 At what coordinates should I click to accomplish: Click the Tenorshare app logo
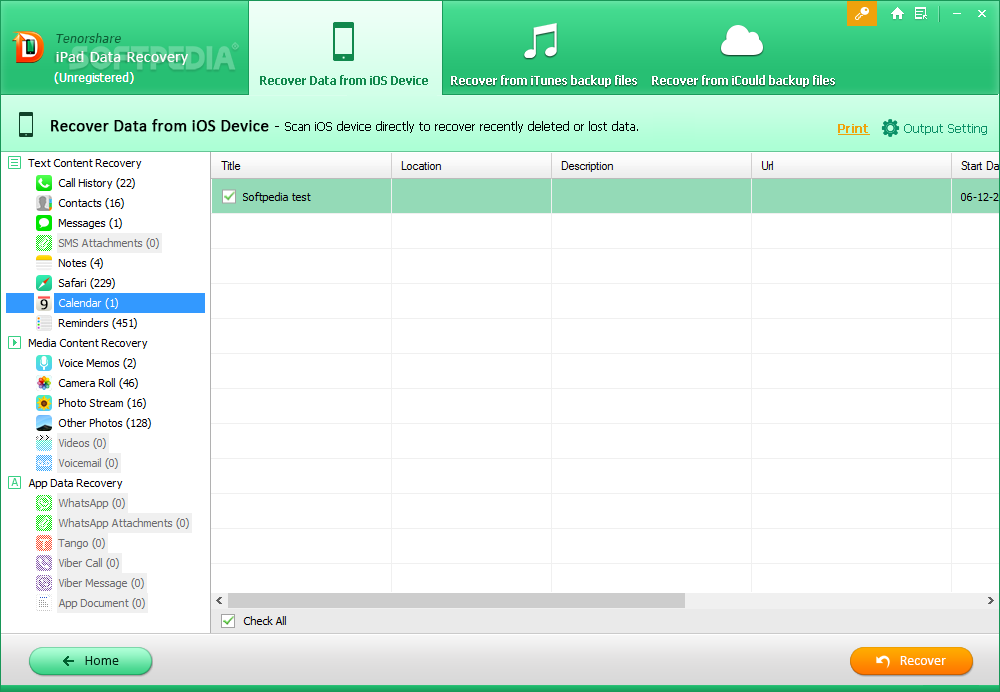[27, 48]
